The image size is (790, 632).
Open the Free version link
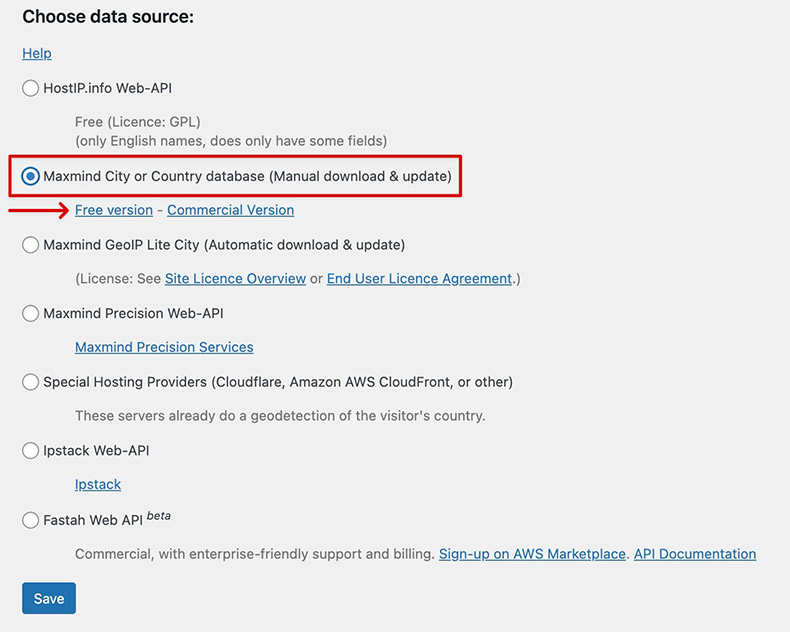[x=114, y=210]
